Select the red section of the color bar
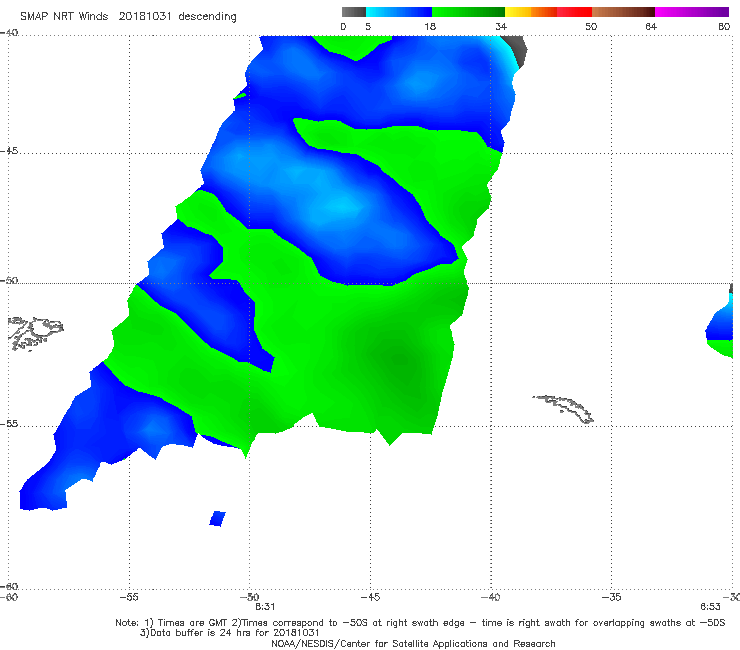The image size is (740, 650). [574, 12]
